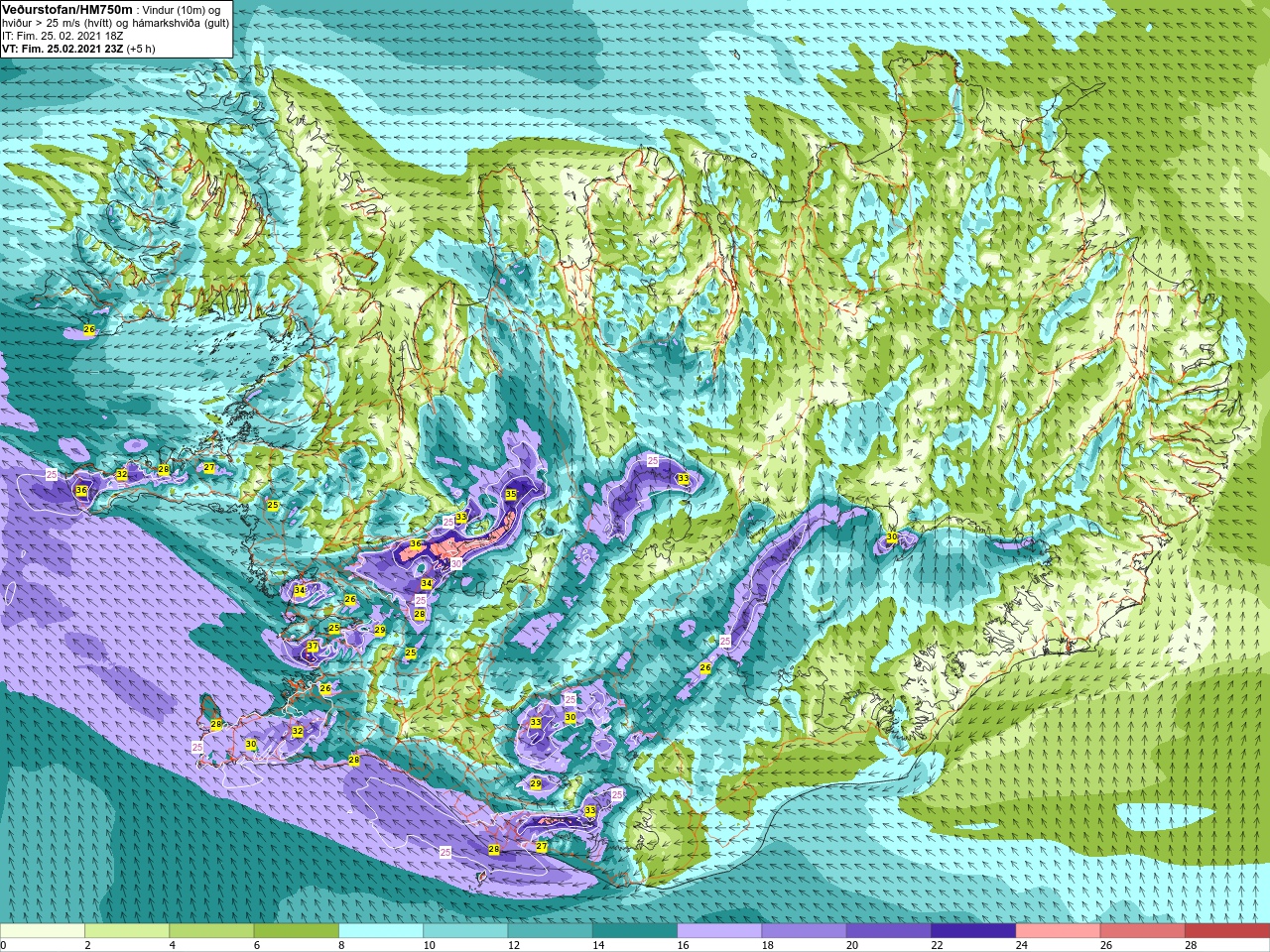This screenshot has height=952, width=1270.
Task: Click the Veðurstofan/HM750m title text
Action: (65, 9)
